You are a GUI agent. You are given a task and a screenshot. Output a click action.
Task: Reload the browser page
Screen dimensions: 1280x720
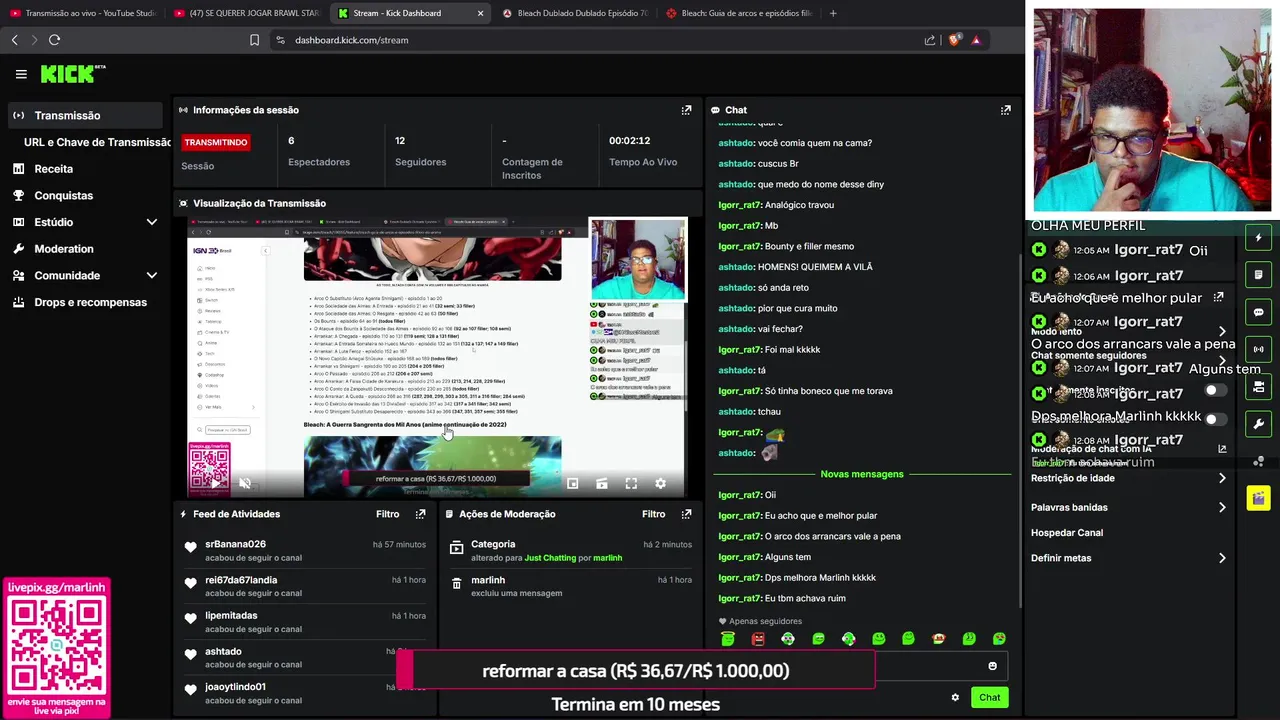[54, 40]
